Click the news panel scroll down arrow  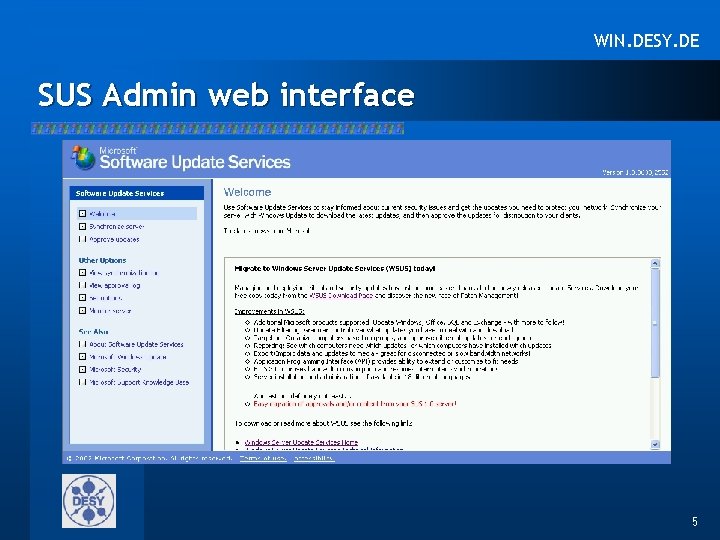[655, 444]
